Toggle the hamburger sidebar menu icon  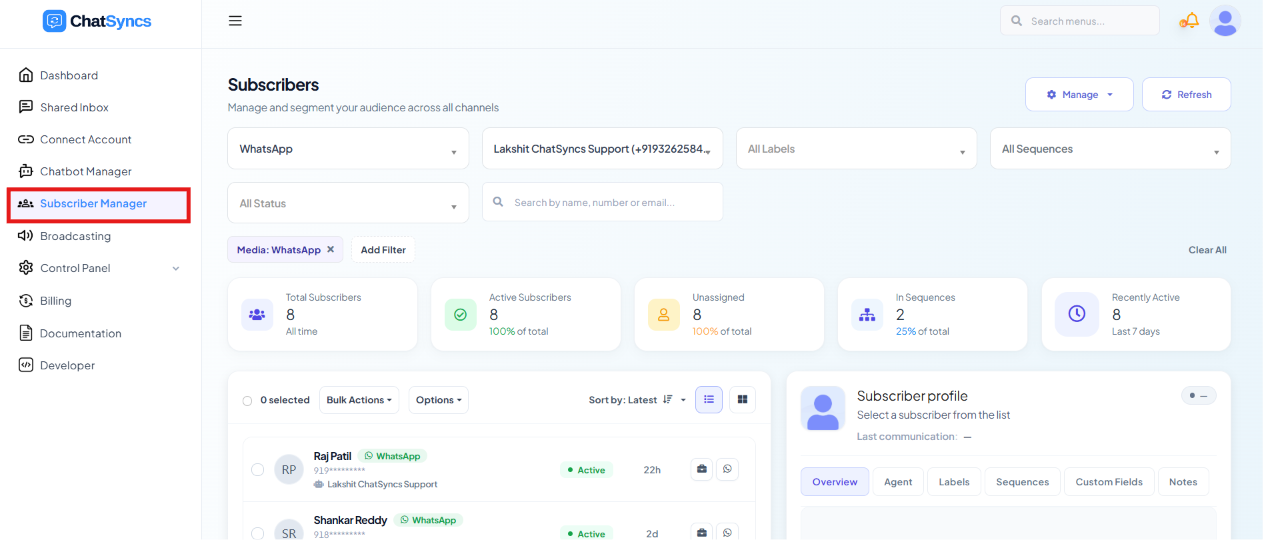pyautogui.click(x=235, y=21)
